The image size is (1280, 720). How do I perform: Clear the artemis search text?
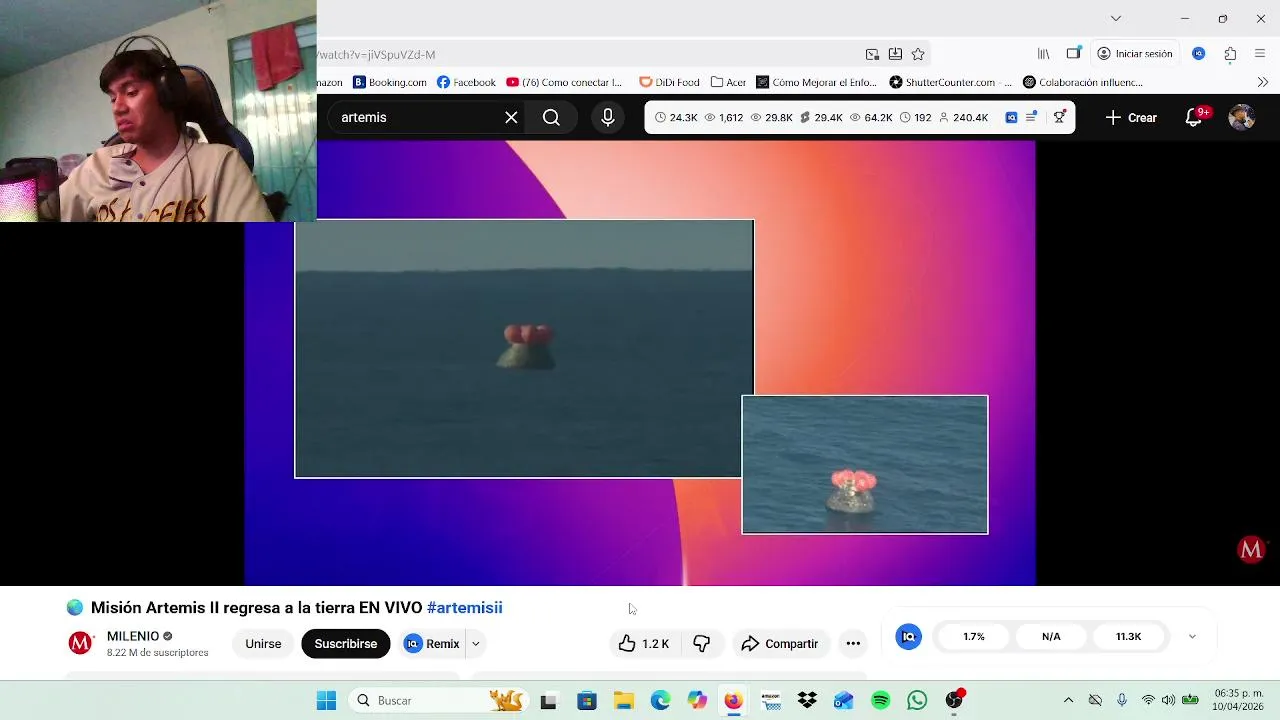pyautogui.click(x=511, y=118)
